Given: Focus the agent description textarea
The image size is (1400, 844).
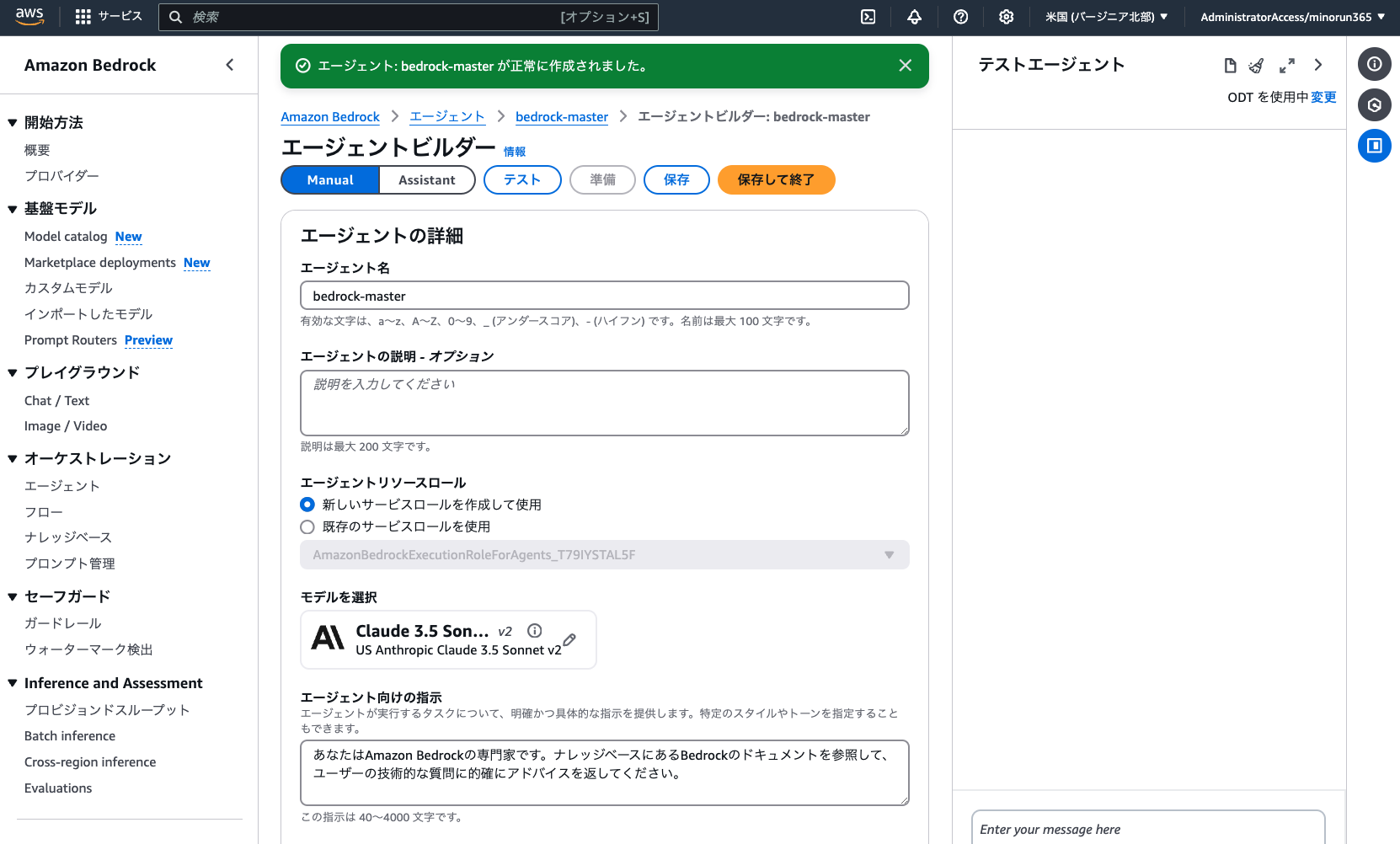Looking at the screenshot, I should [605, 403].
